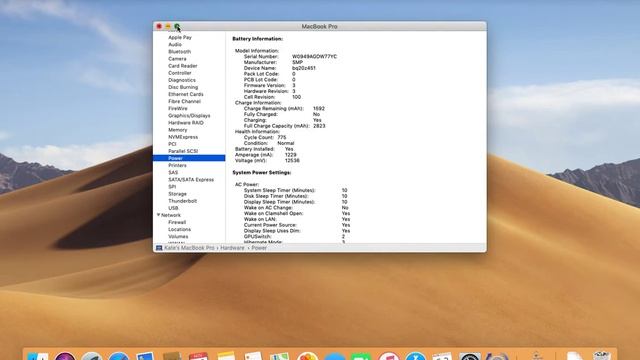The width and height of the screenshot is (640, 360).
Task: Click the computer icon in the path bar
Action: 159,248
